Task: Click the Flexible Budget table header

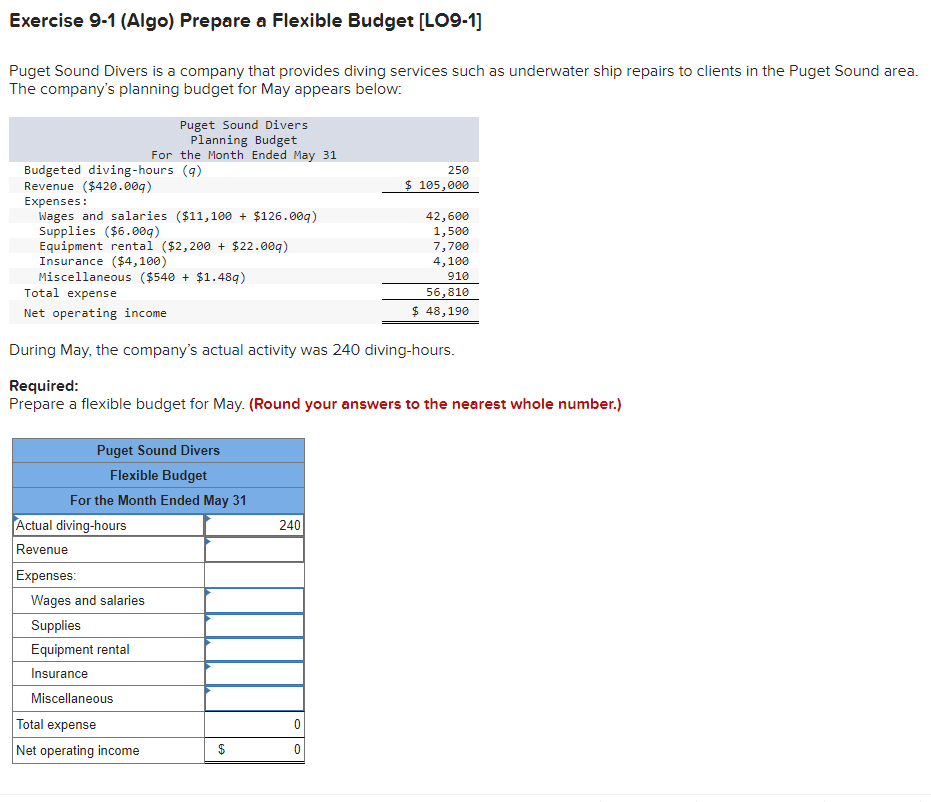Action: (159, 476)
